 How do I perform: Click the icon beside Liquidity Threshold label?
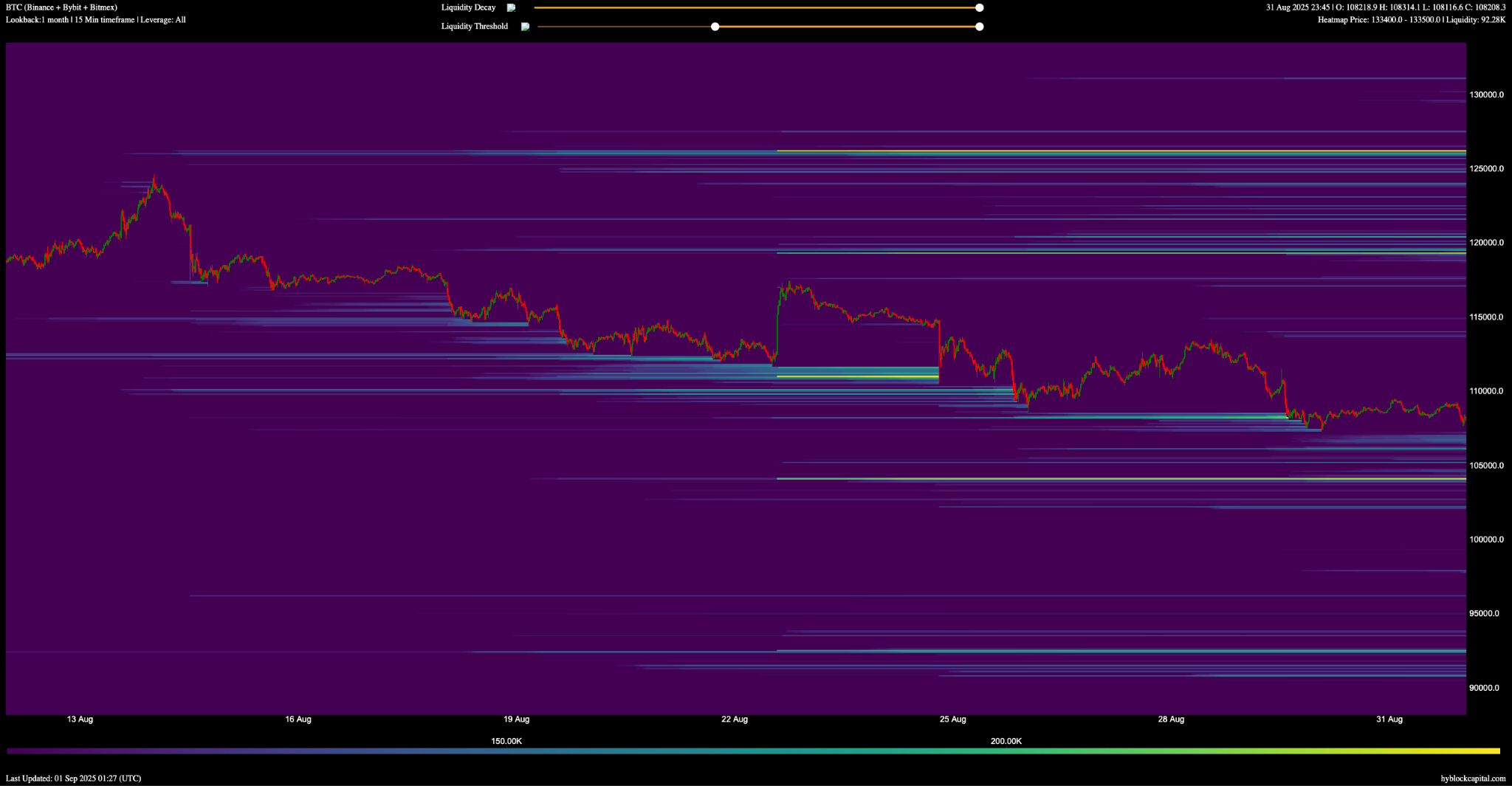point(524,26)
